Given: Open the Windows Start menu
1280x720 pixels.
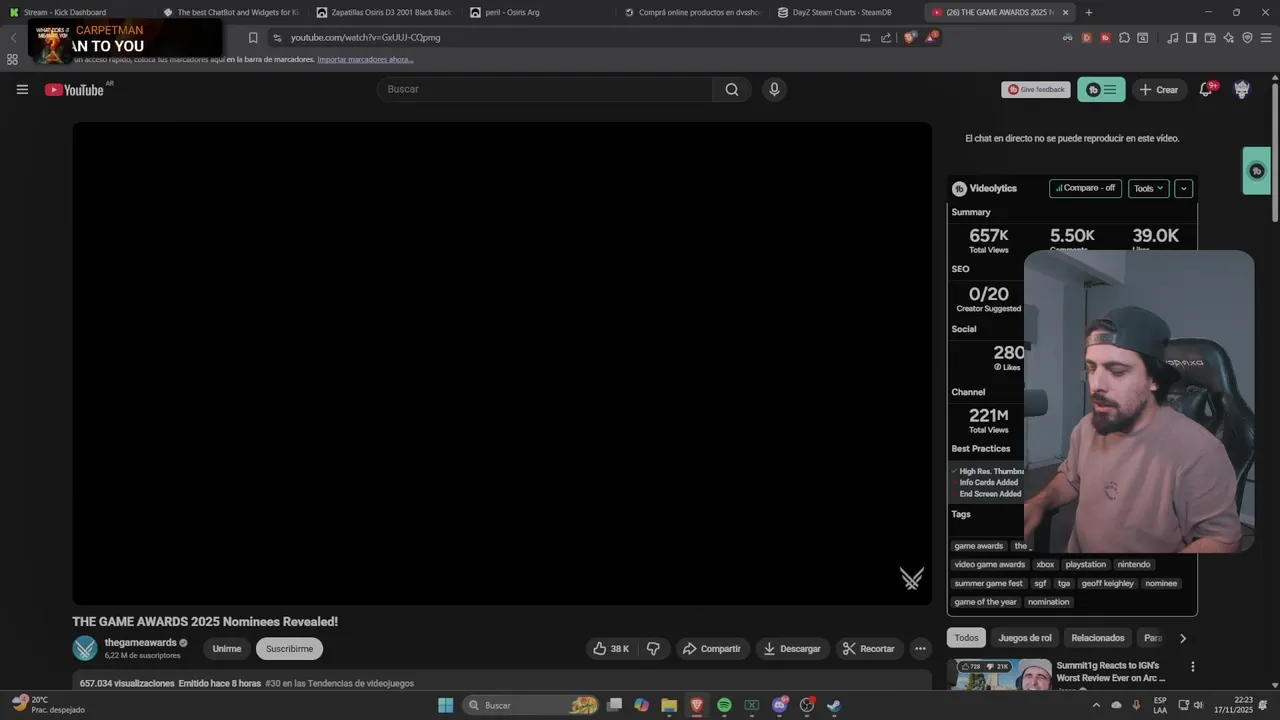Looking at the screenshot, I should tap(446, 705).
